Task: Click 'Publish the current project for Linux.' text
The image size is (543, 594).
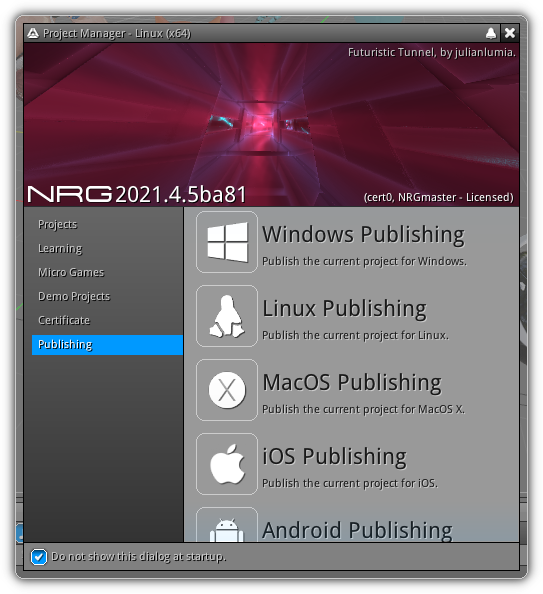Action: [x=355, y=335]
